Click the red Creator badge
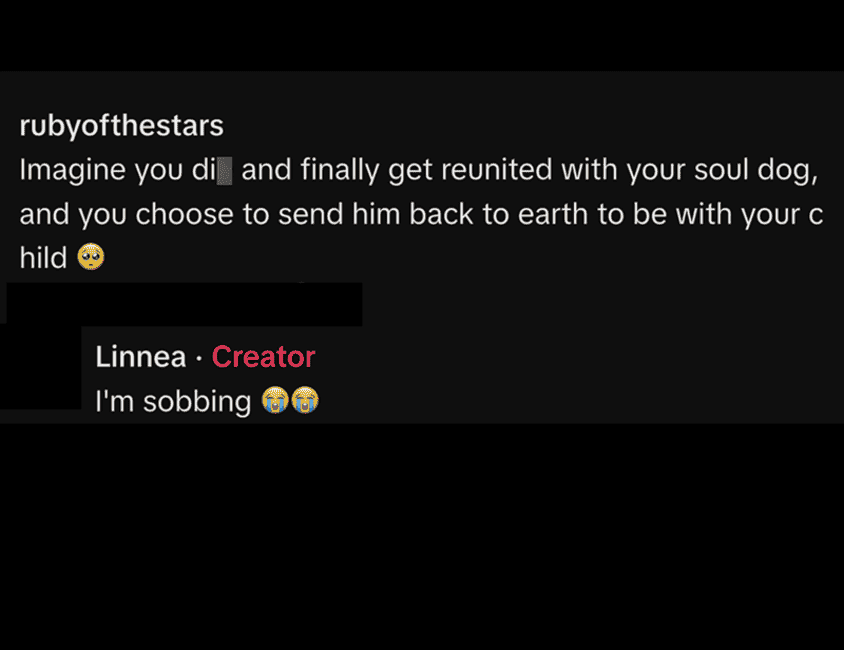 (263, 357)
